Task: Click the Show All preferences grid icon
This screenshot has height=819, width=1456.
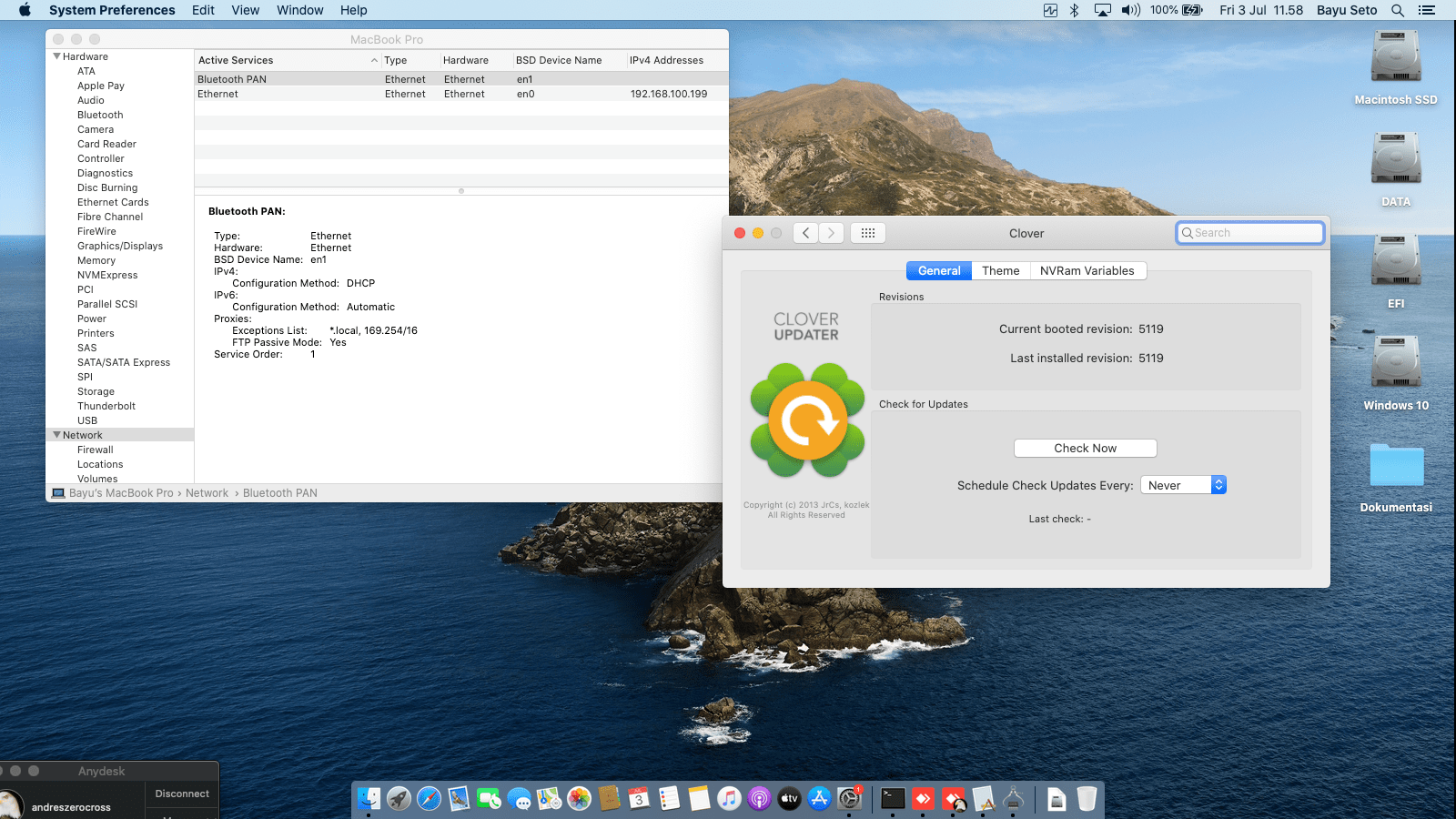Action: pos(867,233)
